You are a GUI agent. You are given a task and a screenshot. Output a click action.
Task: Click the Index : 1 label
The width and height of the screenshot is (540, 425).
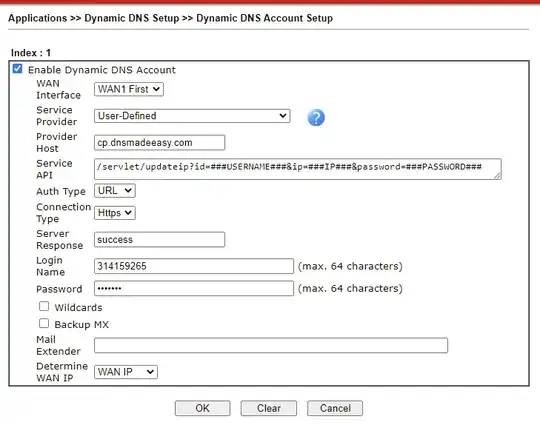[x=31, y=53]
